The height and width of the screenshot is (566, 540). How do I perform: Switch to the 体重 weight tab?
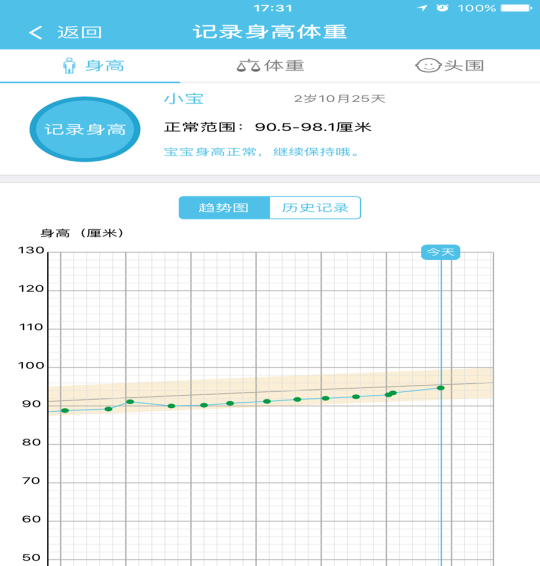[270, 66]
